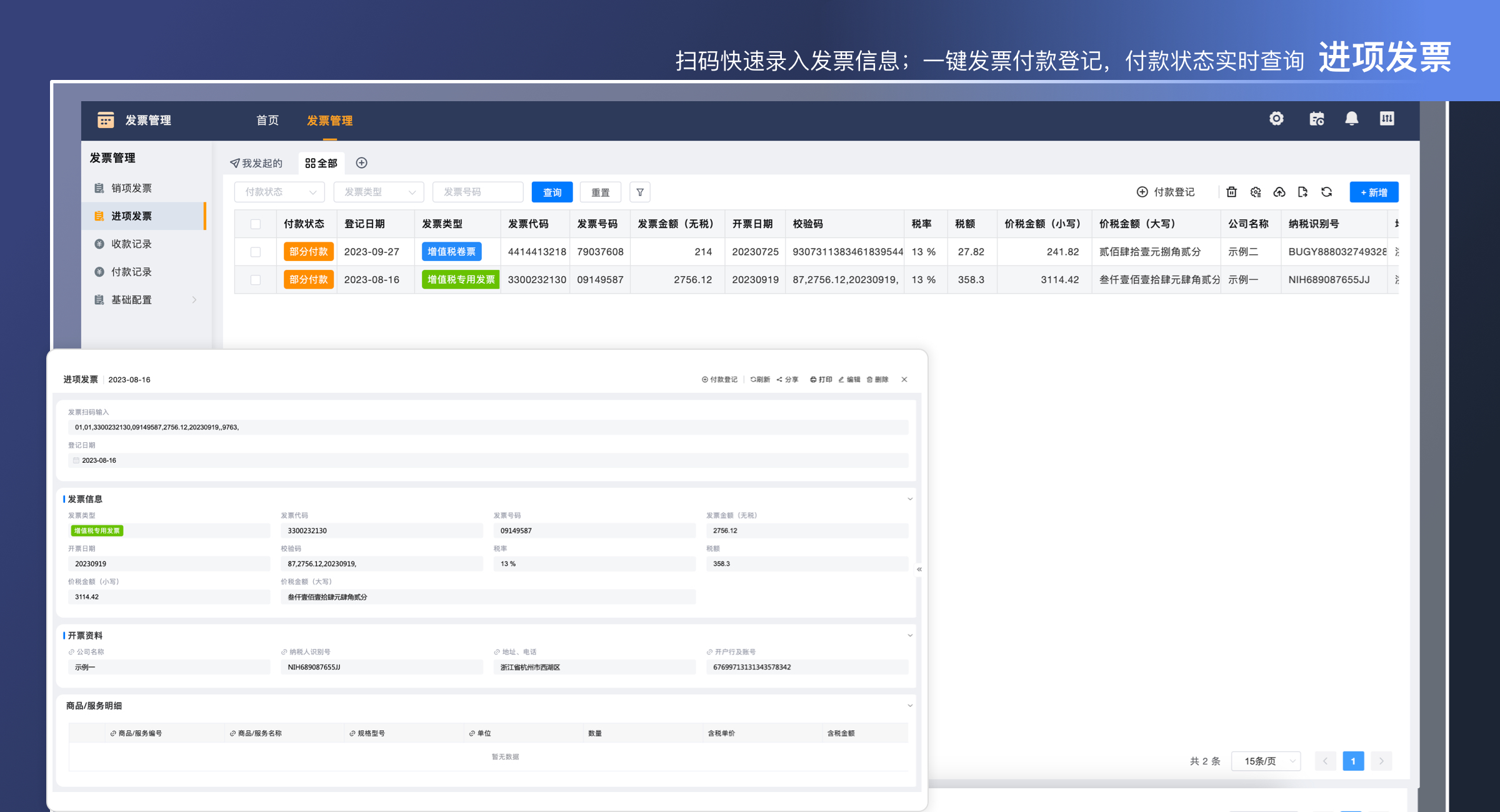
Task: Open the 发票类型 dropdown filter
Action: pyautogui.click(x=377, y=192)
